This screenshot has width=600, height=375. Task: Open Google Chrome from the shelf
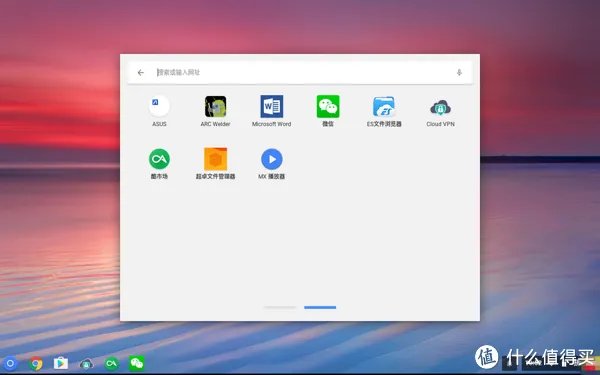(36, 363)
